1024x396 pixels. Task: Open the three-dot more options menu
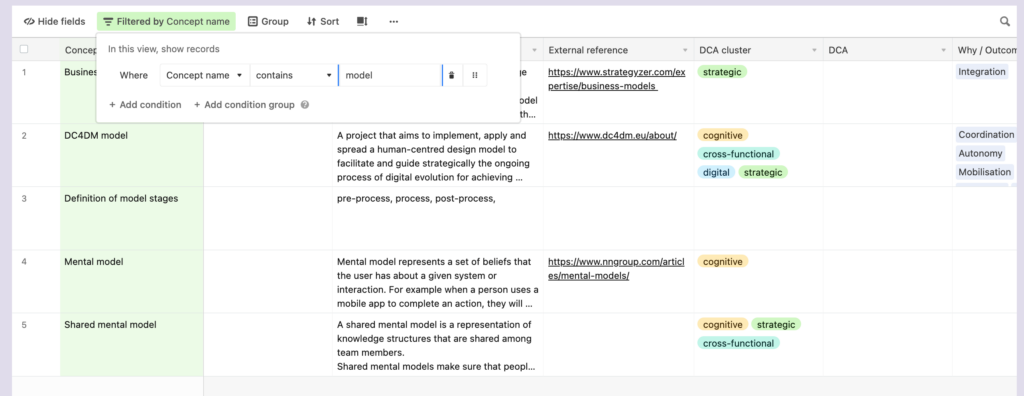393,22
